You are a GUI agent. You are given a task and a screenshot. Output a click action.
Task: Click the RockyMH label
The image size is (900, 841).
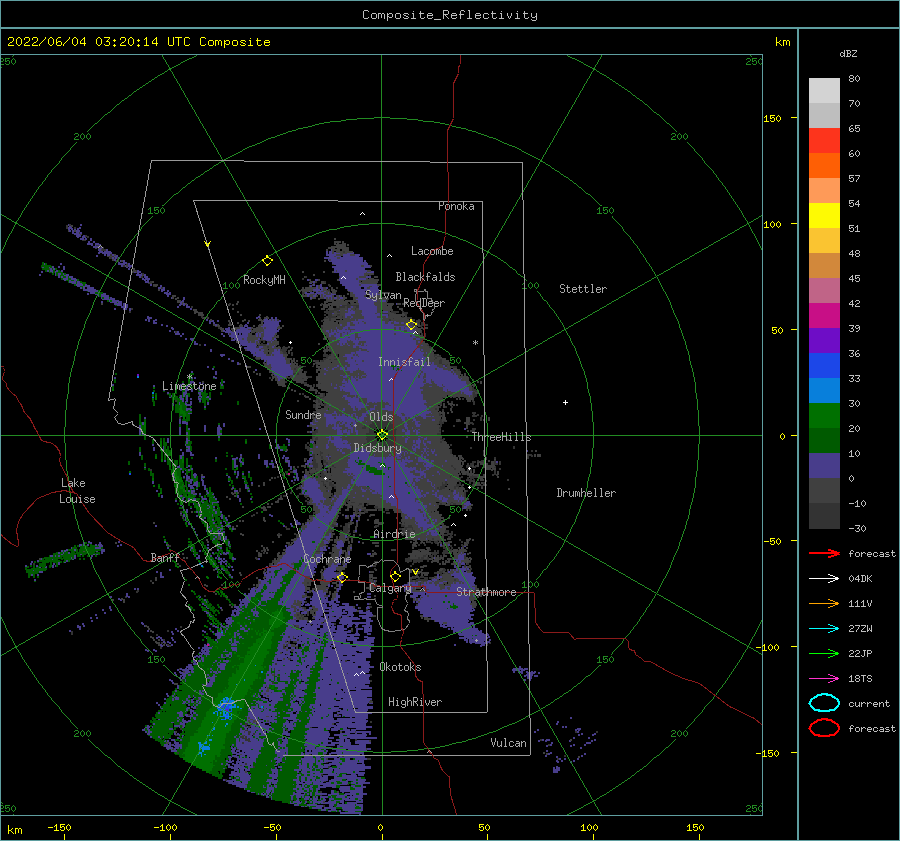coord(264,280)
